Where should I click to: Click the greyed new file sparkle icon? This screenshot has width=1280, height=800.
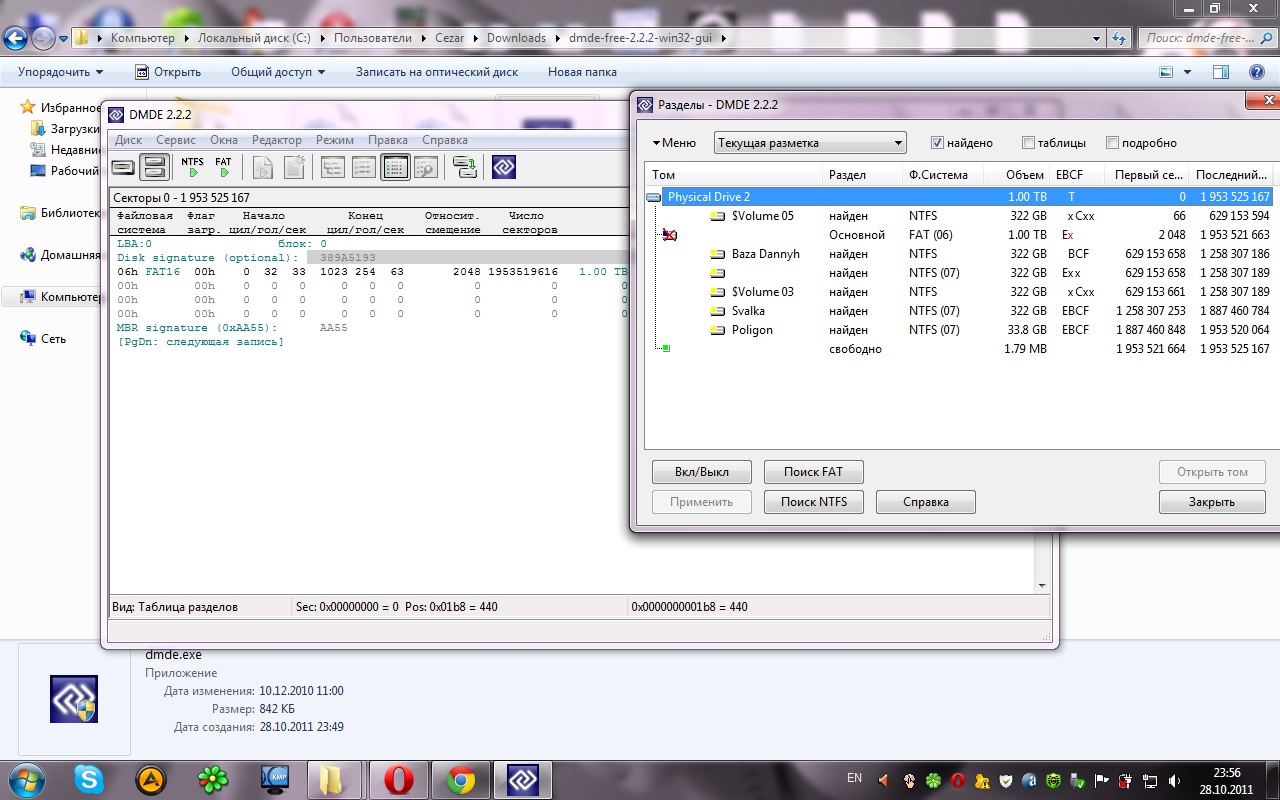point(294,167)
